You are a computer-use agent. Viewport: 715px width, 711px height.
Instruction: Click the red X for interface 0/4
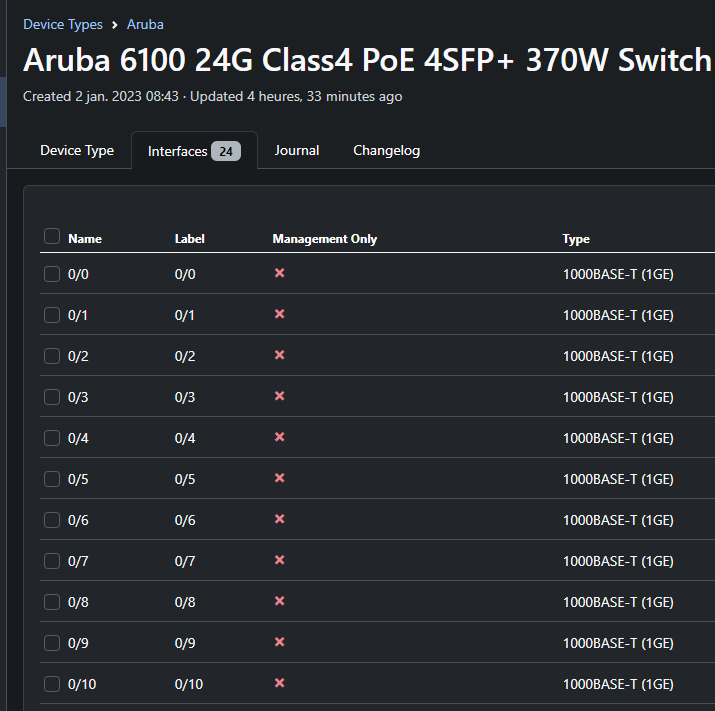280,437
